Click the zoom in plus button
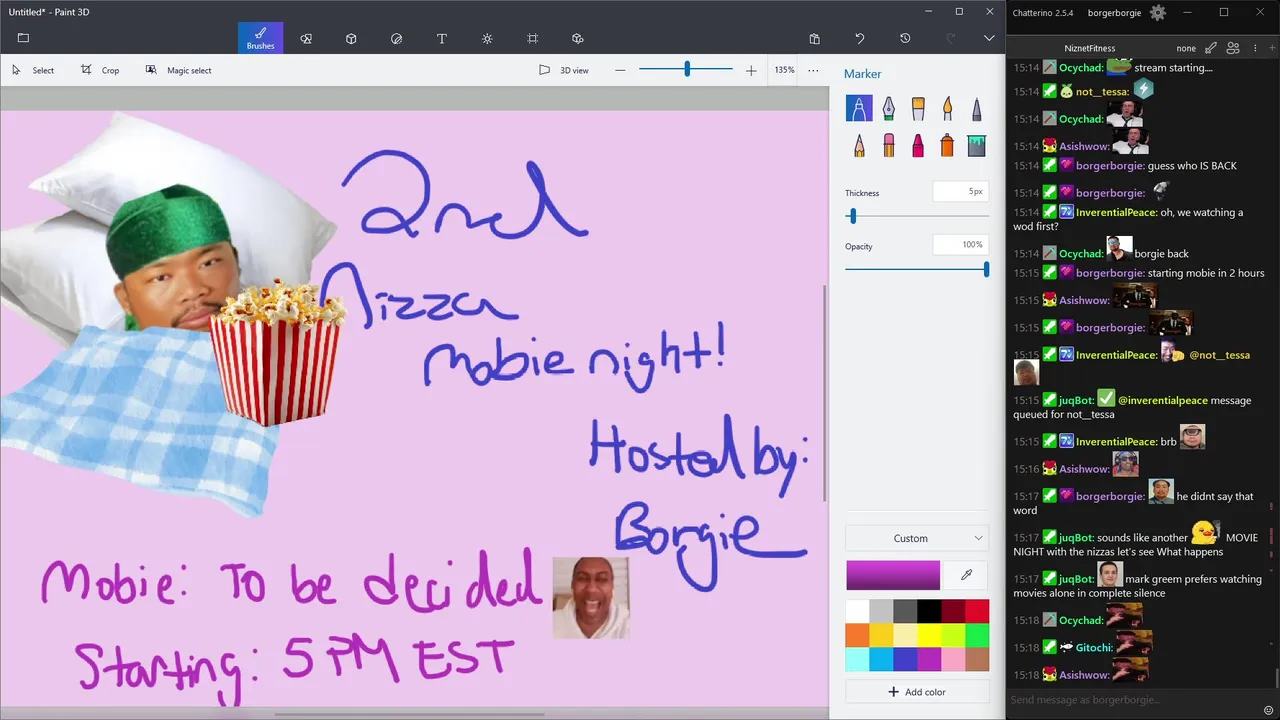The width and height of the screenshot is (1280, 720). (x=751, y=70)
